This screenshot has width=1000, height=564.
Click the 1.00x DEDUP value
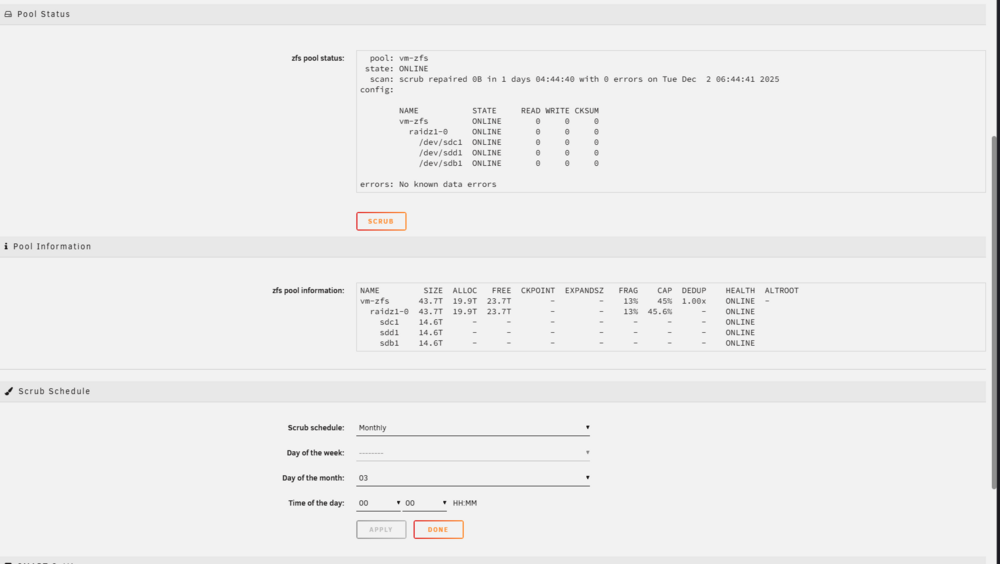[694, 301]
